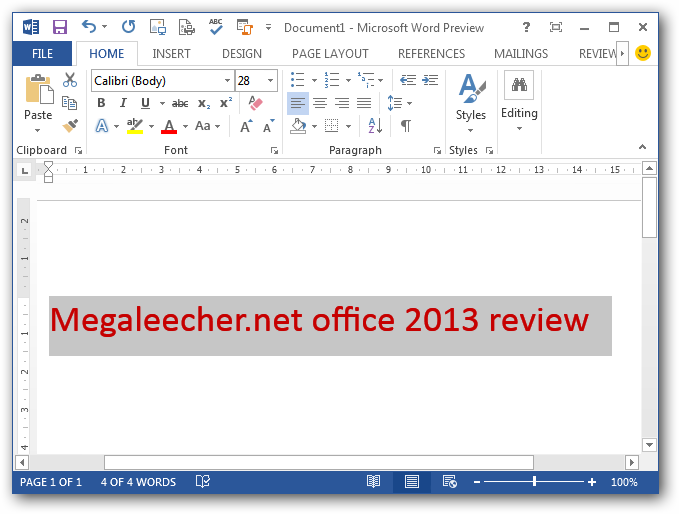The width and height of the screenshot is (679, 514).
Task: Click the Word application logo icon
Action: tap(30, 27)
